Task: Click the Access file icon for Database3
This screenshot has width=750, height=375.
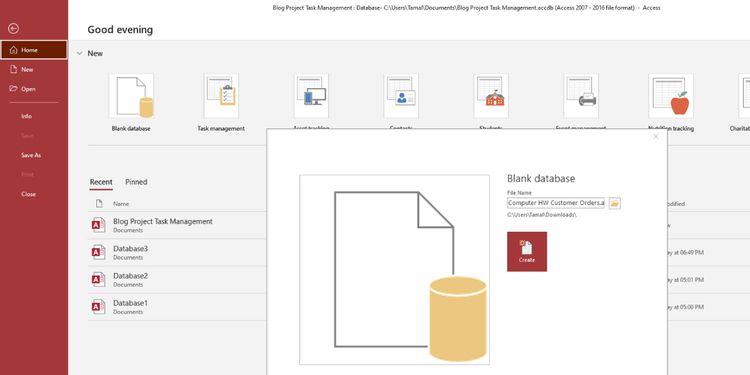Action: click(98, 252)
